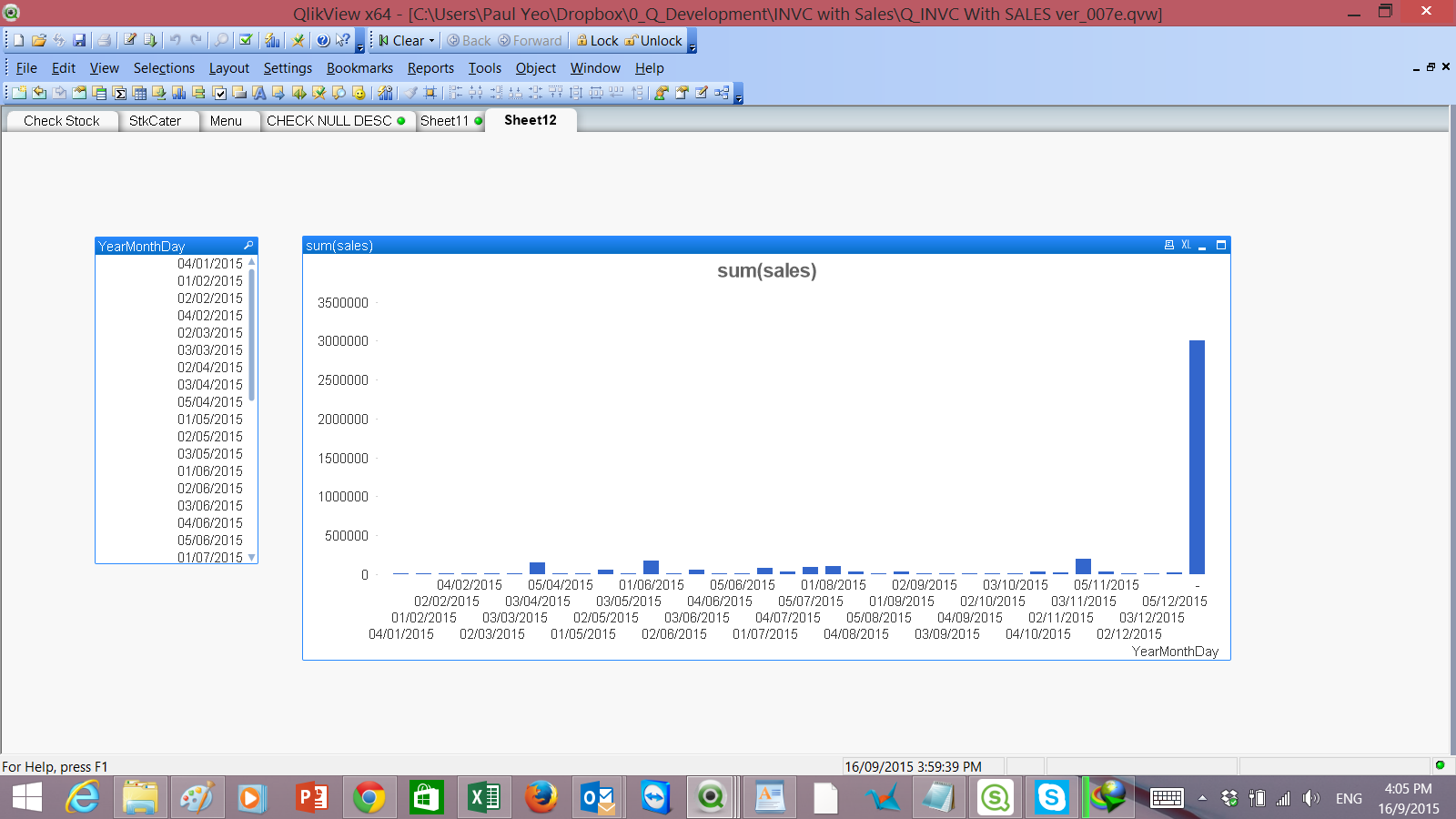
Task: Open the Selections menu
Action: click(x=164, y=68)
